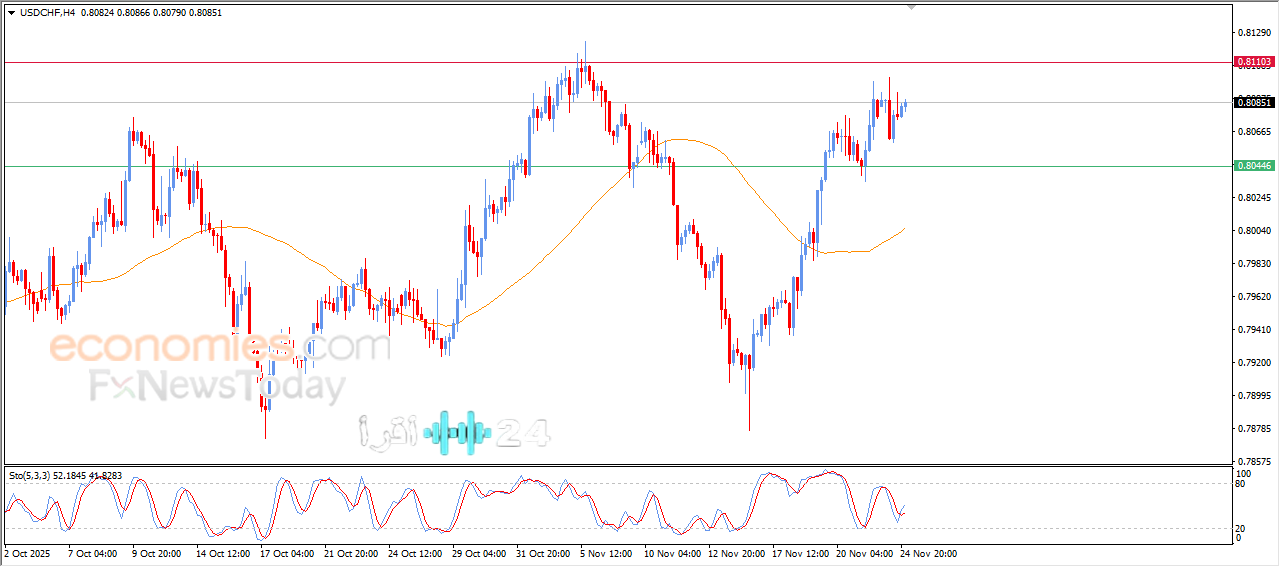Viewport: 1280px width, 567px height.
Task: Click the OHLC values in chart header
Action: 150,13
